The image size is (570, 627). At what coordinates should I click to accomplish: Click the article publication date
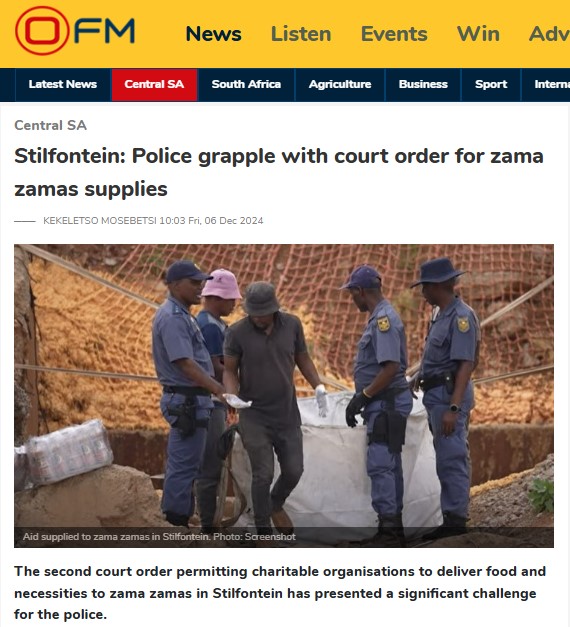pyautogui.click(x=211, y=221)
